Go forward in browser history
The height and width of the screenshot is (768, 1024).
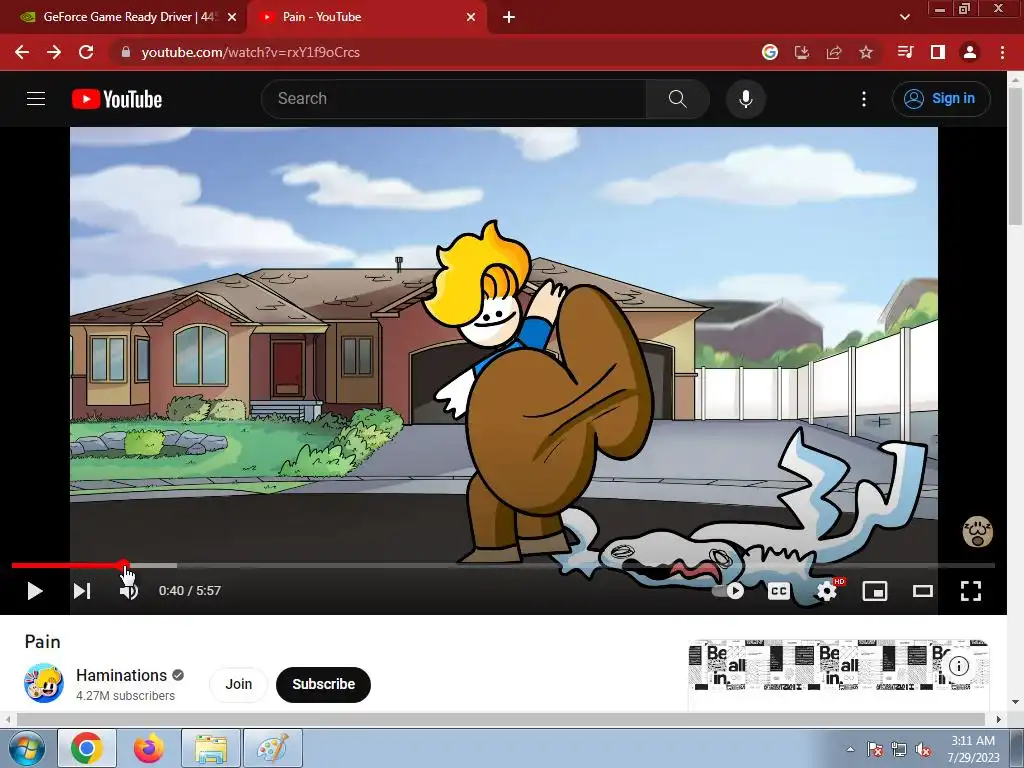[54, 52]
